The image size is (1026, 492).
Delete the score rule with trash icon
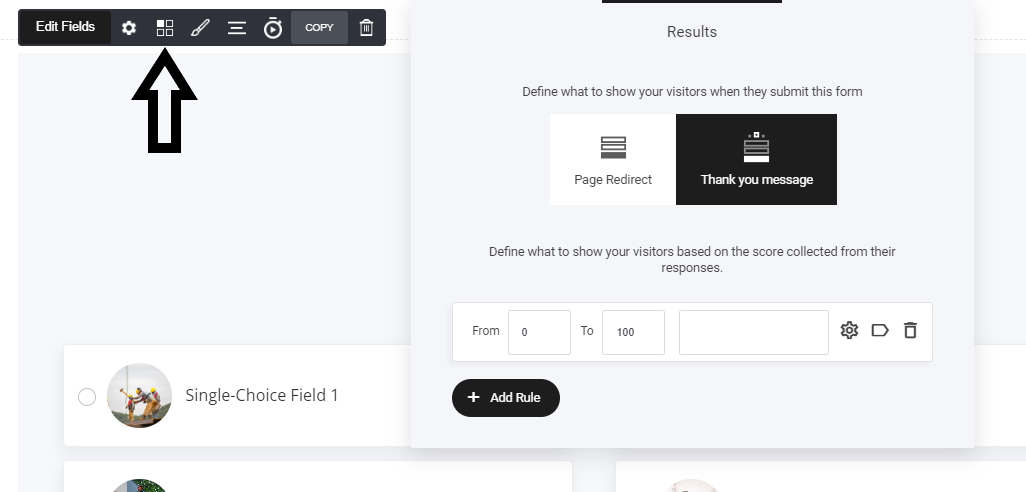click(910, 330)
